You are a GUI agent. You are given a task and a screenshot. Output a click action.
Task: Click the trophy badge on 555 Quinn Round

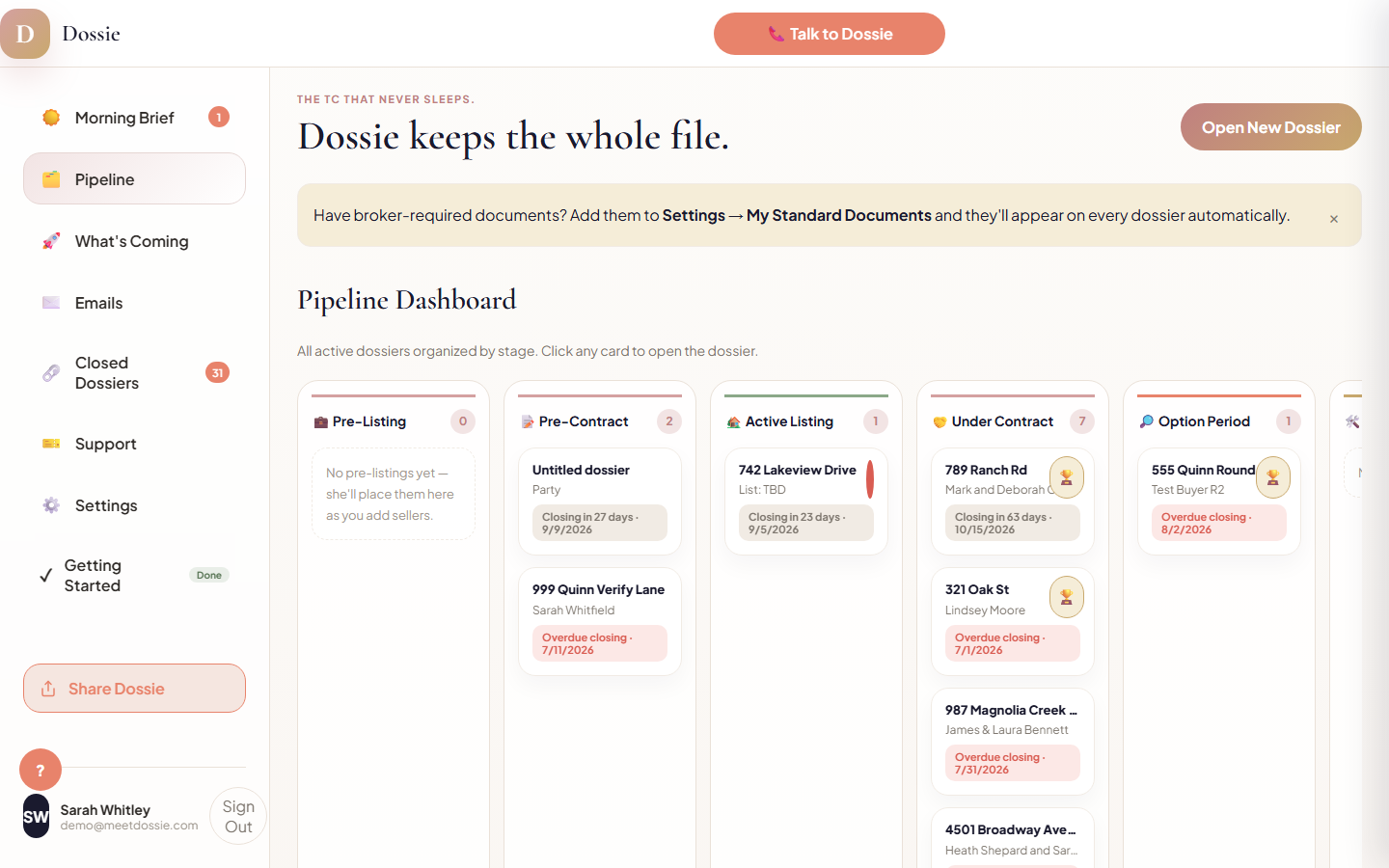coord(1273,477)
